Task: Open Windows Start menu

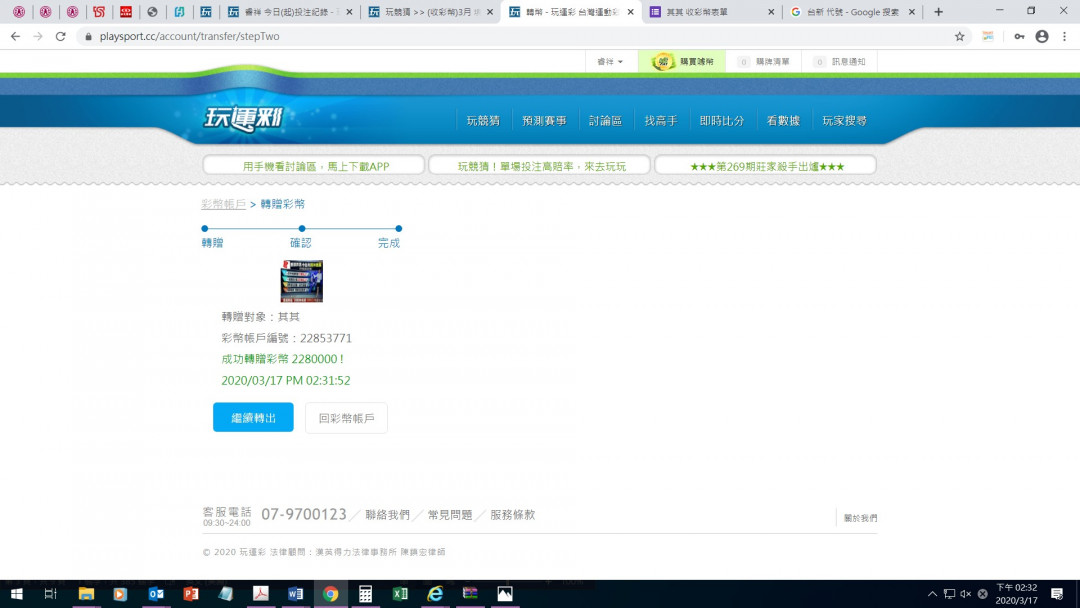Action: [x=17, y=594]
